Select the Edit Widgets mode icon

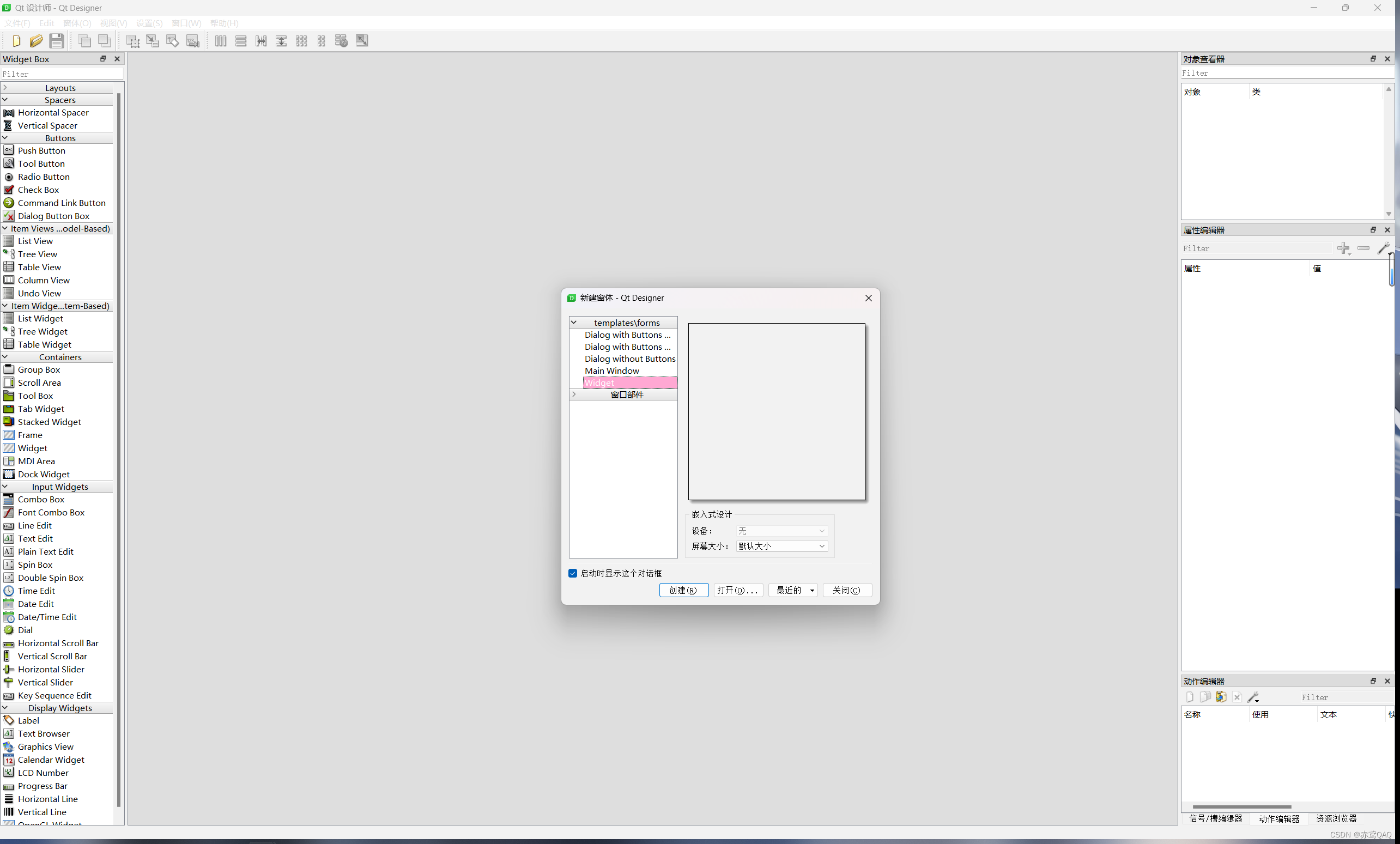pos(133,41)
